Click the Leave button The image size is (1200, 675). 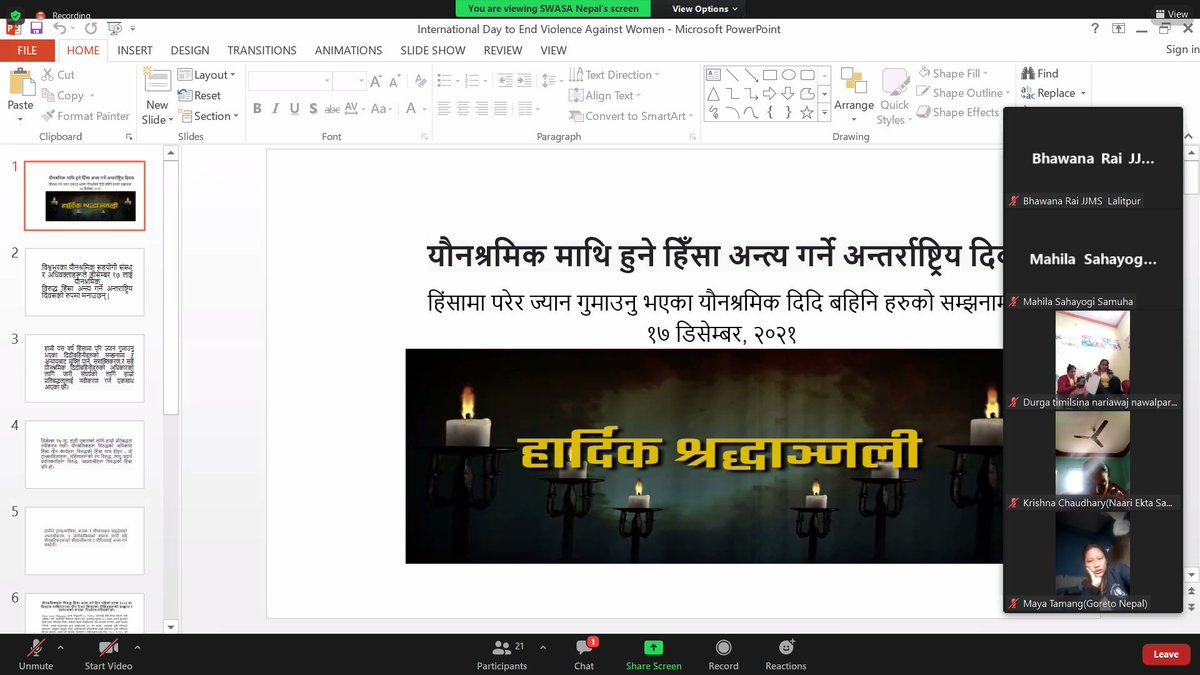click(1165, 654)
